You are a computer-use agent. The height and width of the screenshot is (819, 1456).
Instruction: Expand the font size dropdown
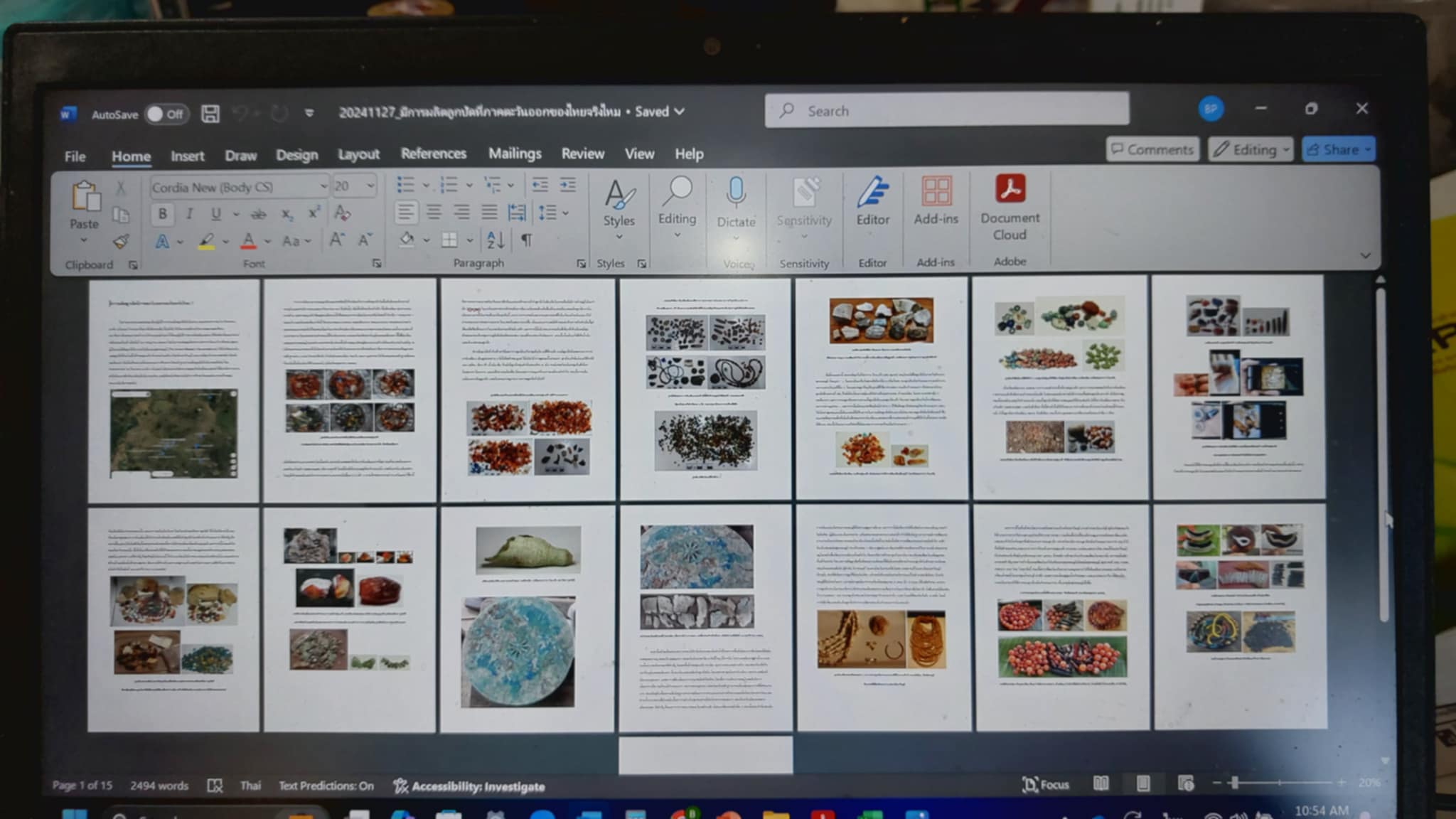click(370, 186)
